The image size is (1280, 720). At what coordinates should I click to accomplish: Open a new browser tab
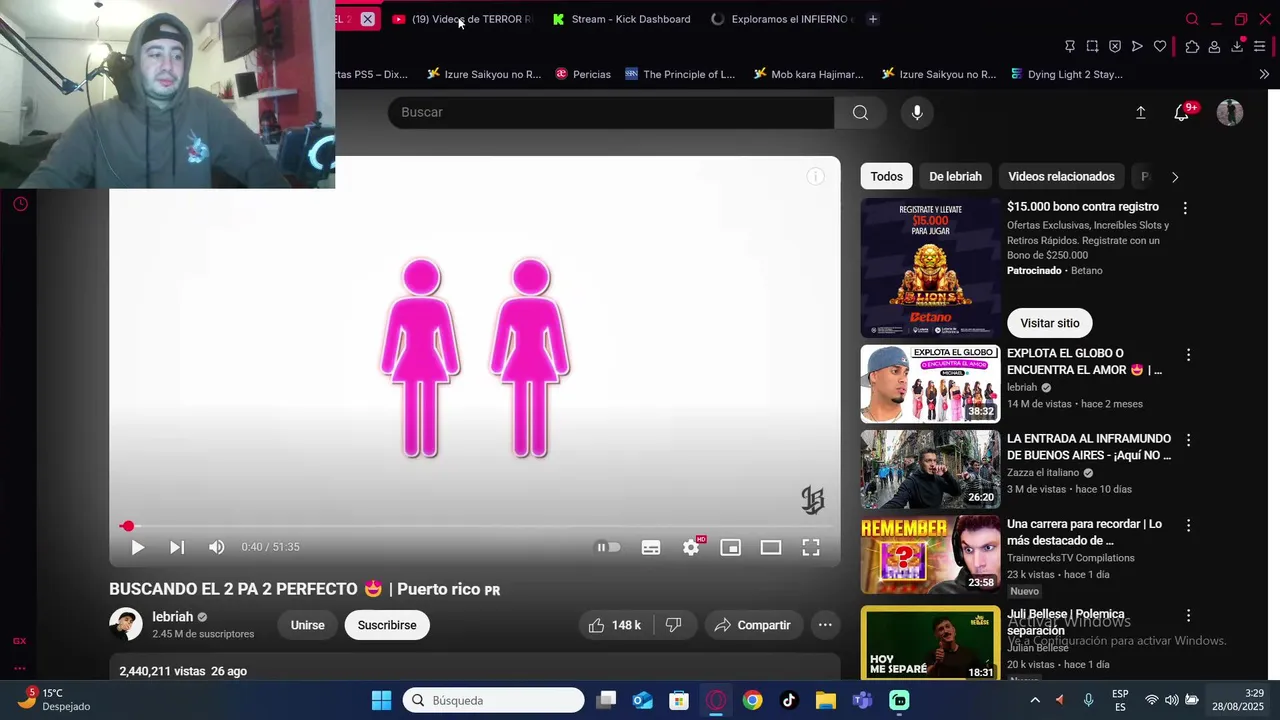[x=873, y=19]
